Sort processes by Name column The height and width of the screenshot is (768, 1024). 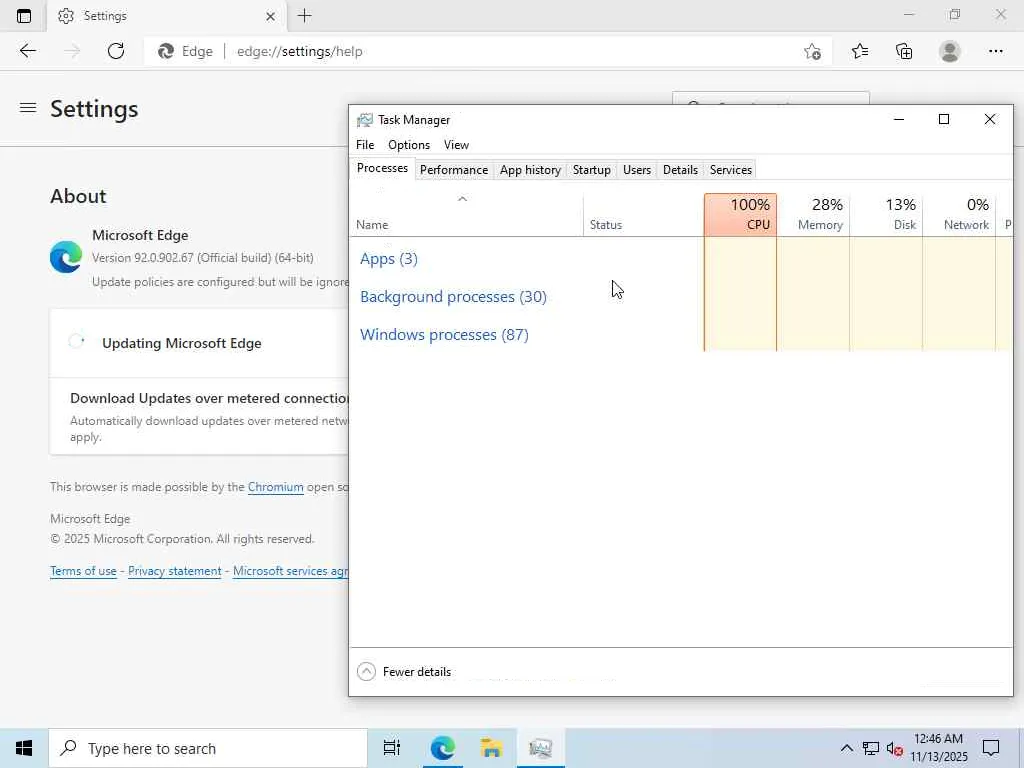click(x=466, y=215)
